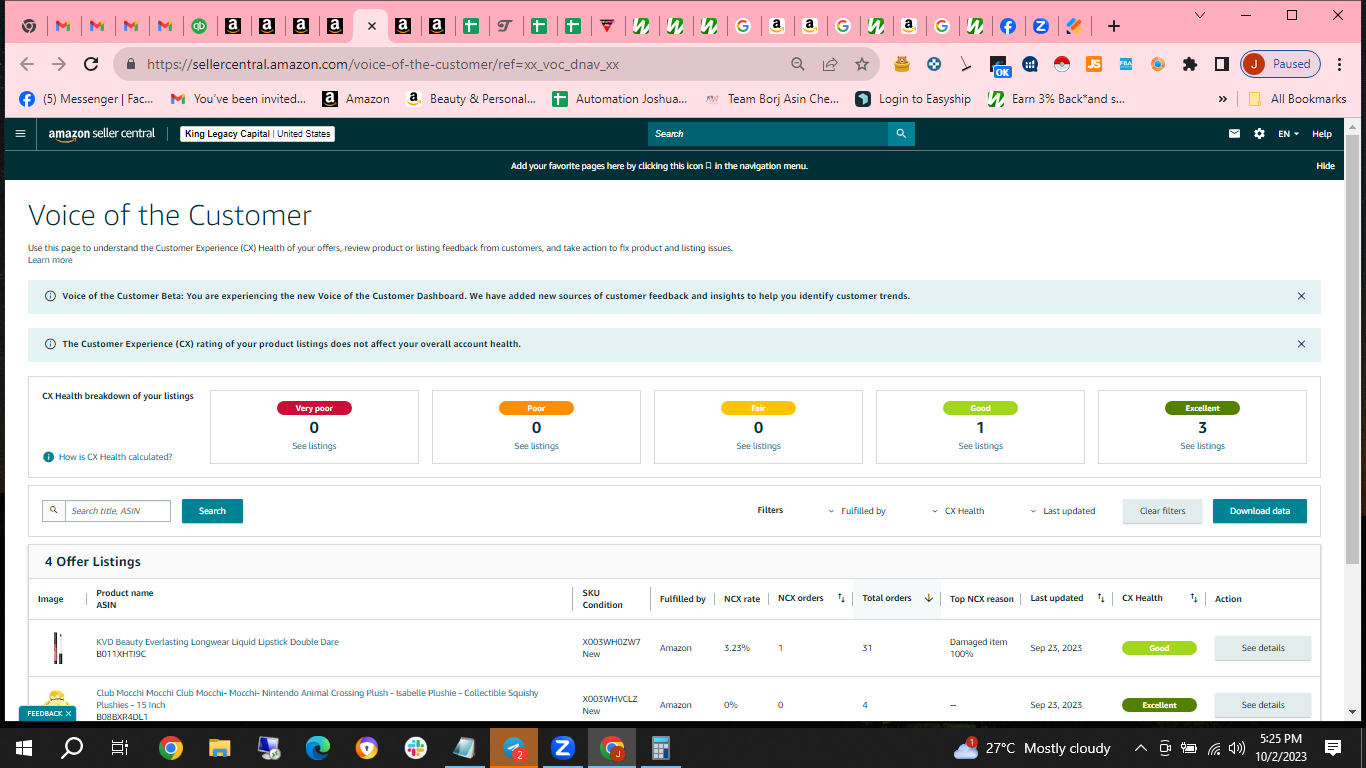Switch to the Zoom browser tab

(x=1041, y=26)
